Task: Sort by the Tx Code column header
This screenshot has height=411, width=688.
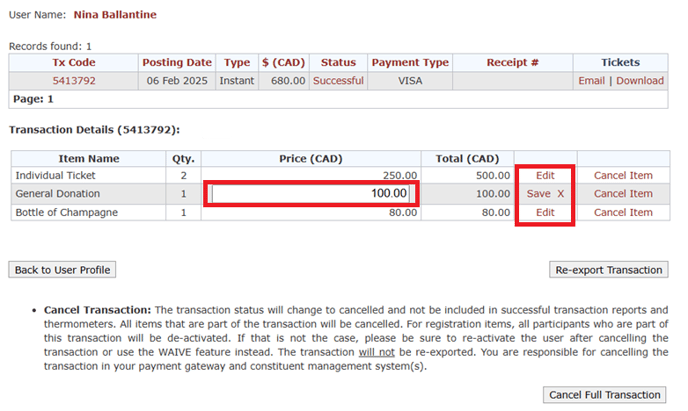Action: coord(74,62)
